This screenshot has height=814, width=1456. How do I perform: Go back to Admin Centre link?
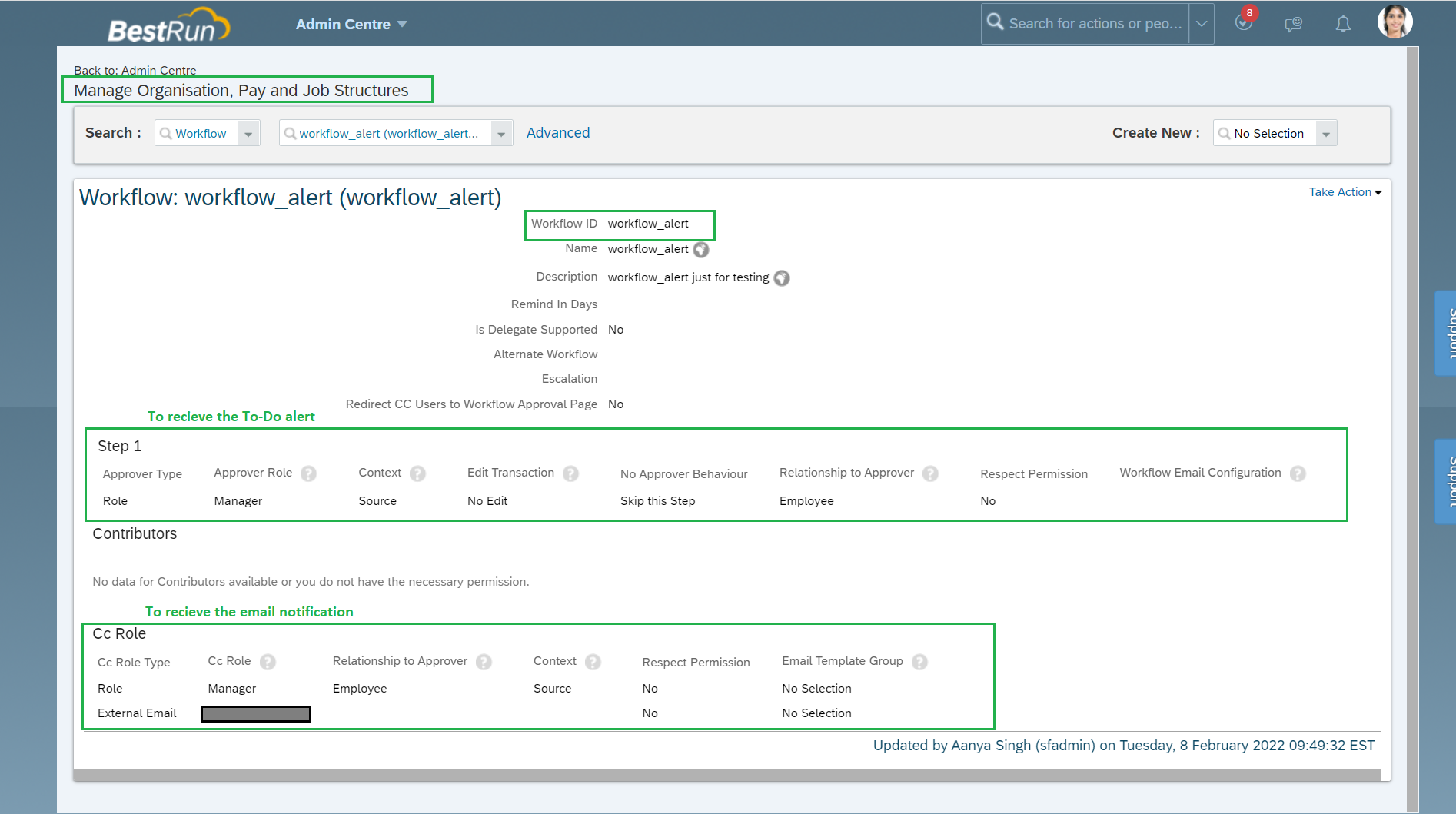(135, 70)
